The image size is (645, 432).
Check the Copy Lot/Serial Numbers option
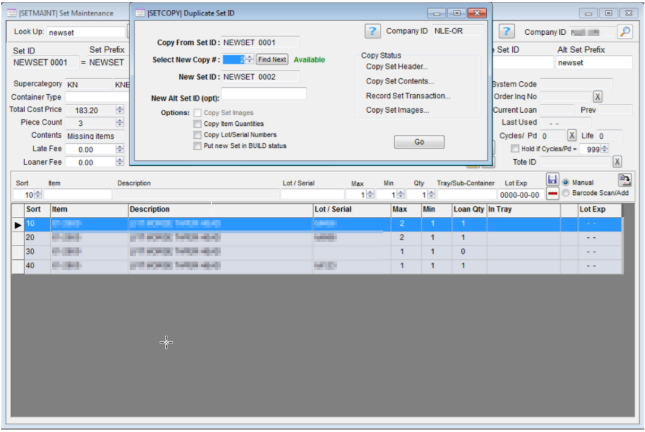[x=197, y=134]
